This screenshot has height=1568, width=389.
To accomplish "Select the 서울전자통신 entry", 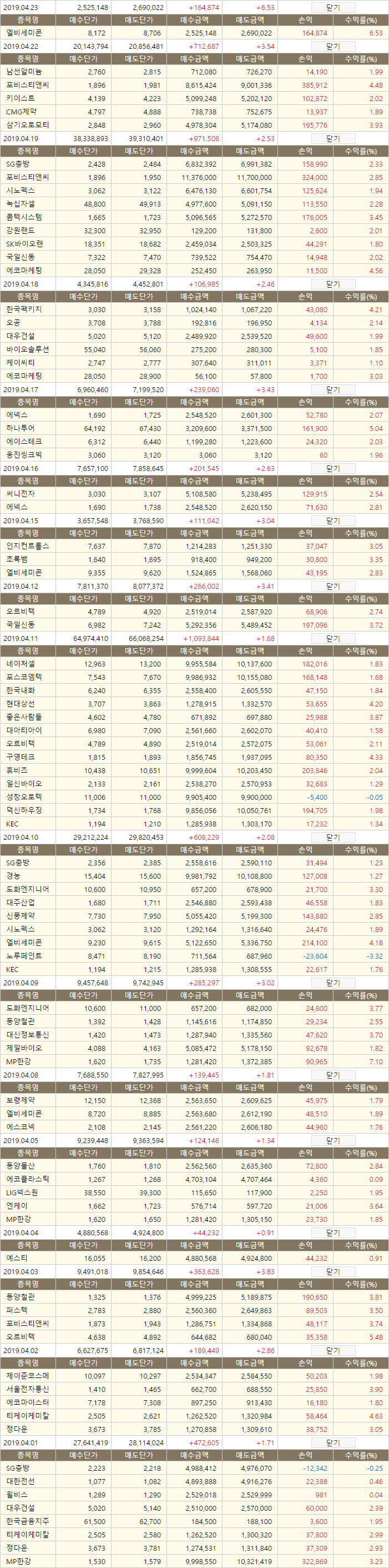I will 27,1389.
